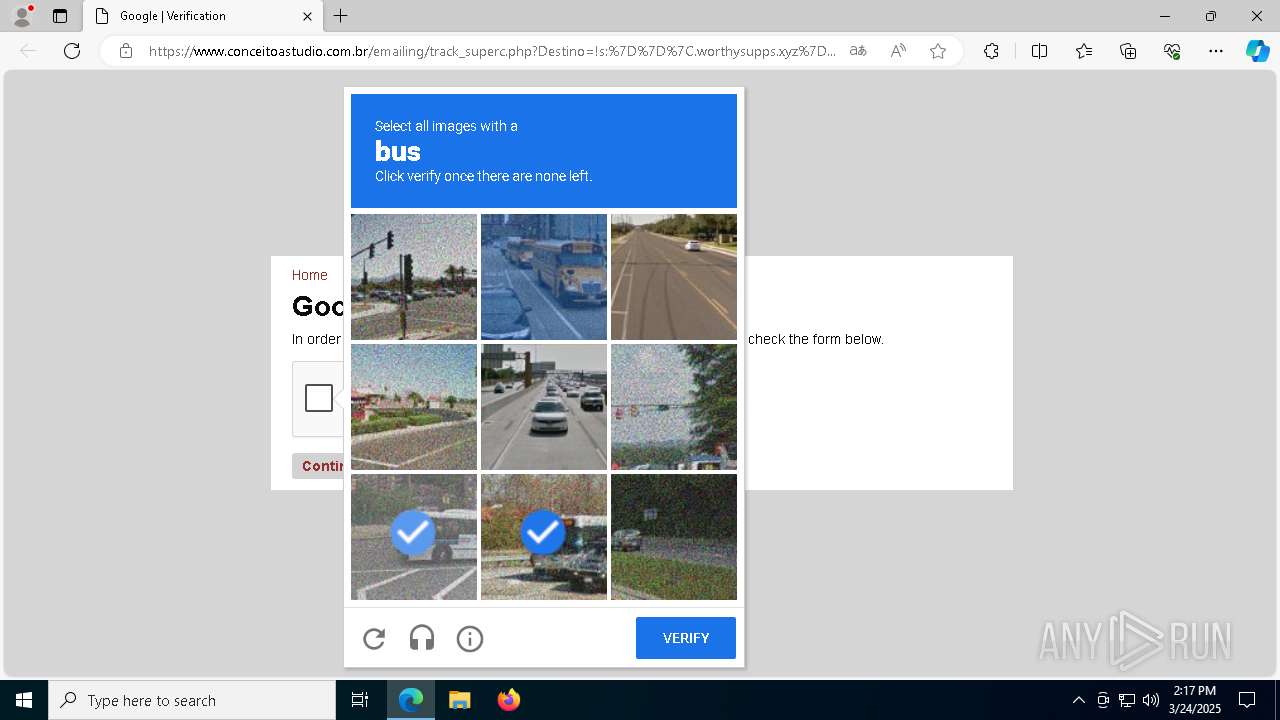
Task: Refresh the page in Edge
Action: [72, 51]
